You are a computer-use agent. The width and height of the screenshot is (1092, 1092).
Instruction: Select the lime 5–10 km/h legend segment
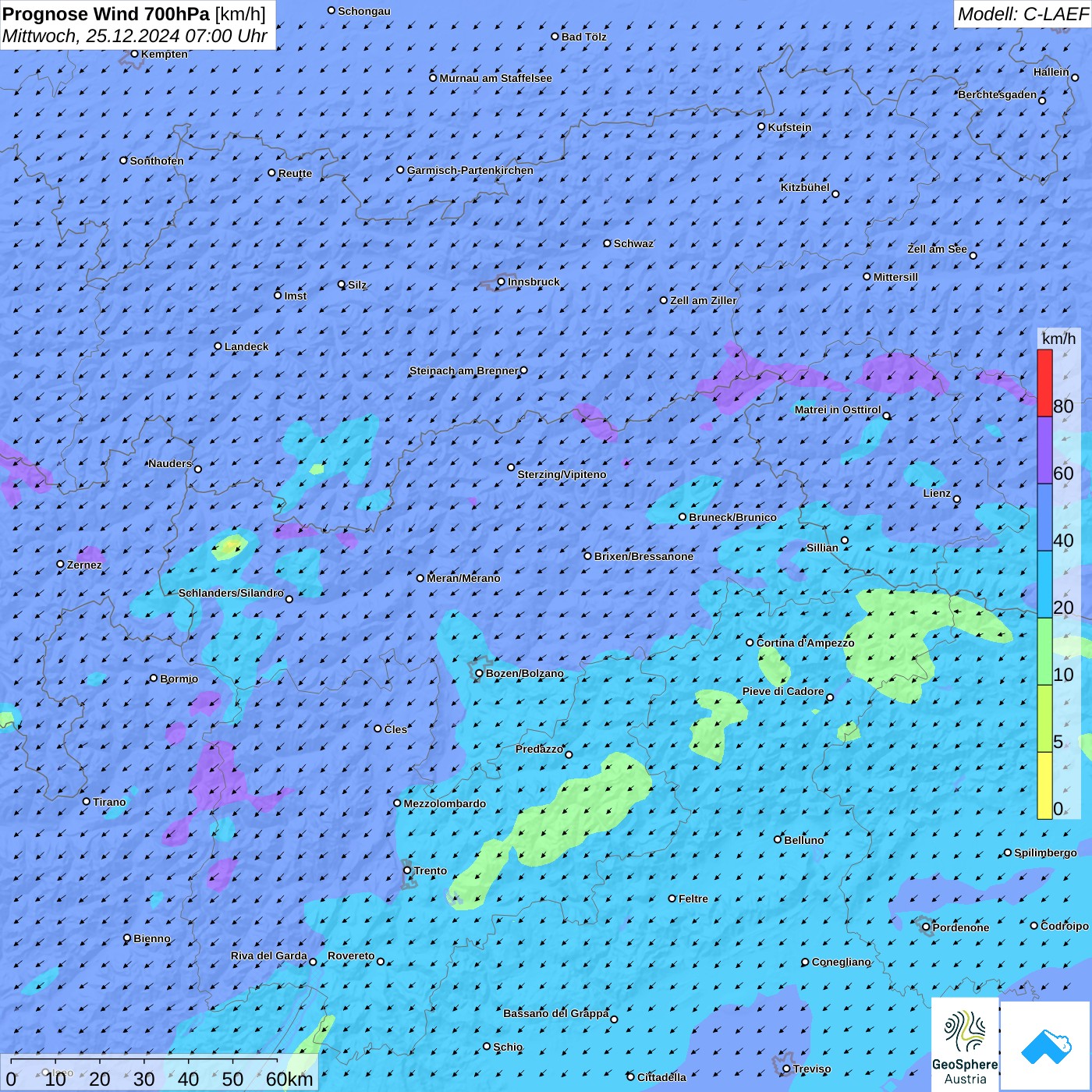pyautogui.click(x=1044, y=719)
